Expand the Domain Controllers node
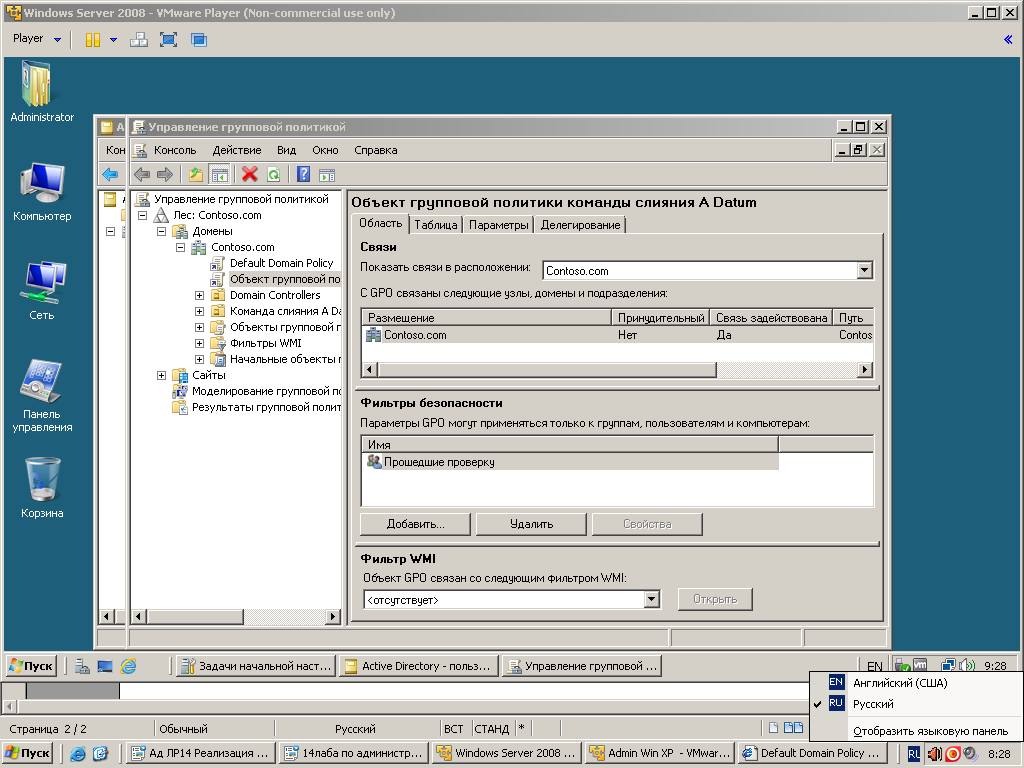This screenshot has height=768, width=1024. tap(200, 295)
